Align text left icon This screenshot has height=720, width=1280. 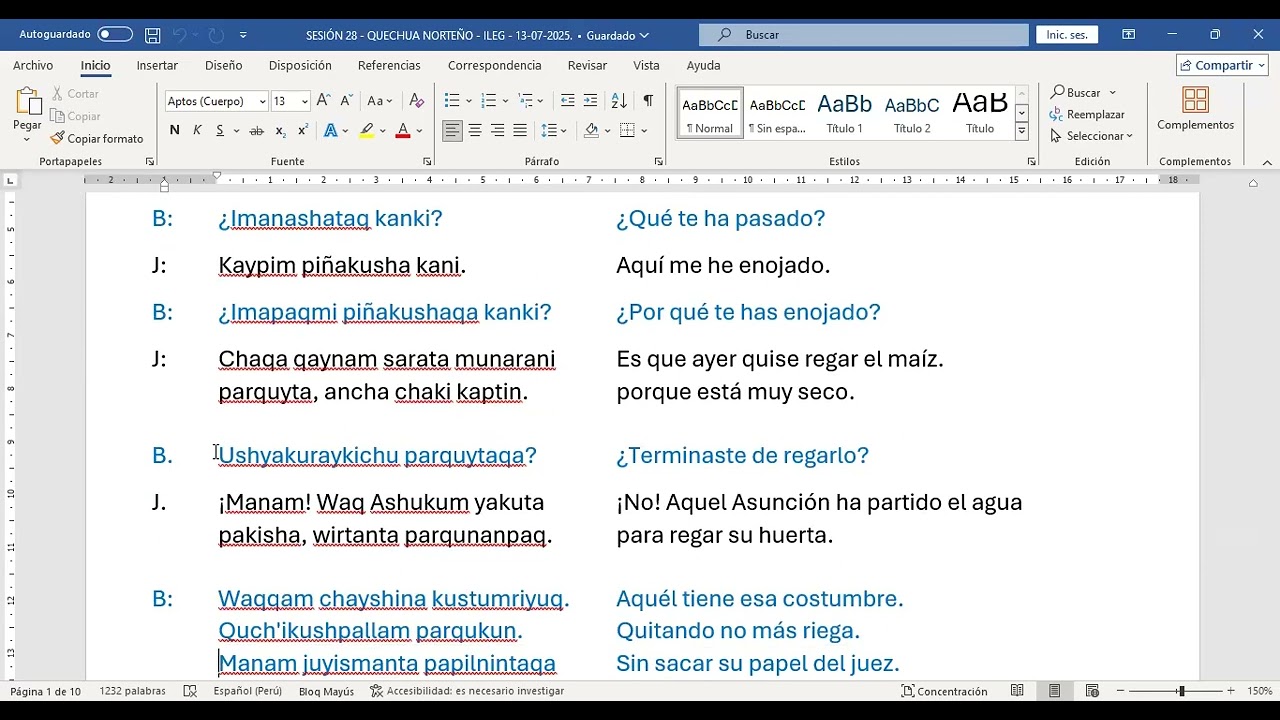pos(453,130)
